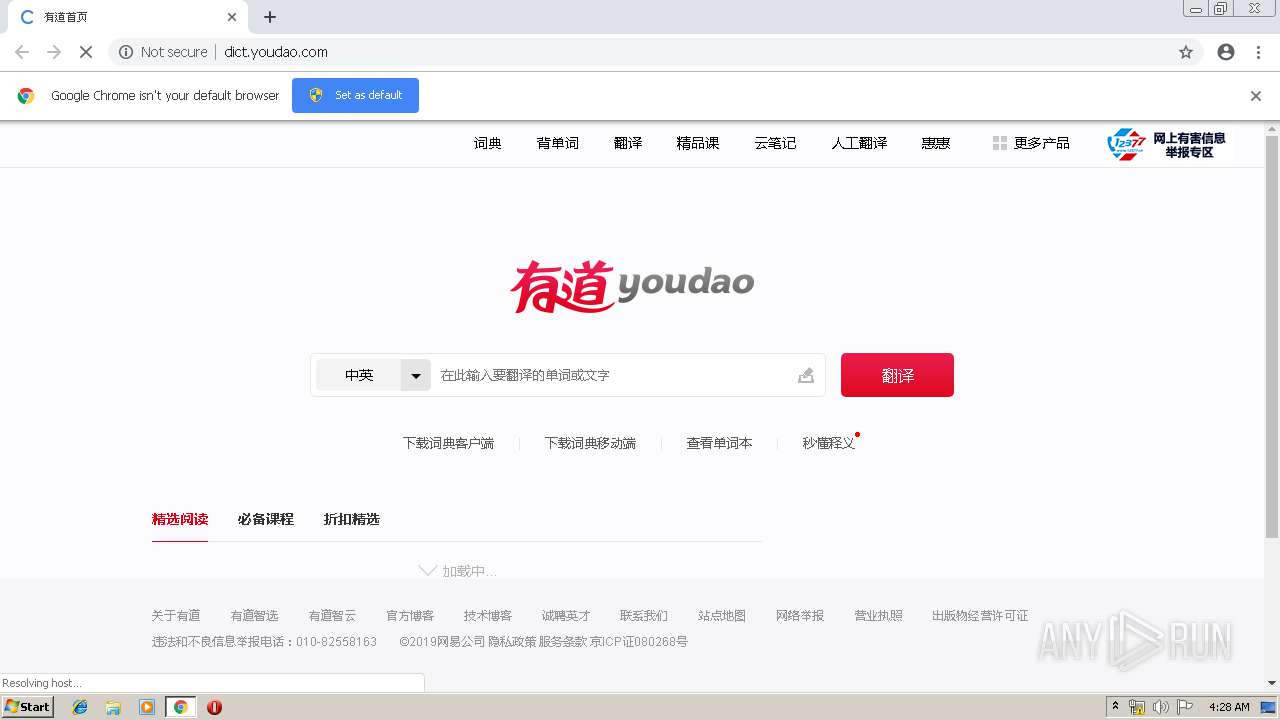Click 秒懂释义 link
This screenshot has width=1280, height=720.
pyautogui.click(x=829, y=443)
